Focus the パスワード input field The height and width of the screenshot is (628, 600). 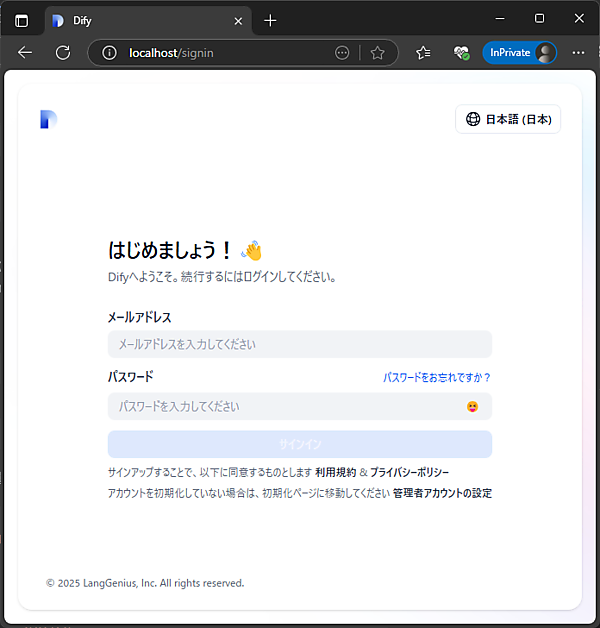[x=285, y=406]
